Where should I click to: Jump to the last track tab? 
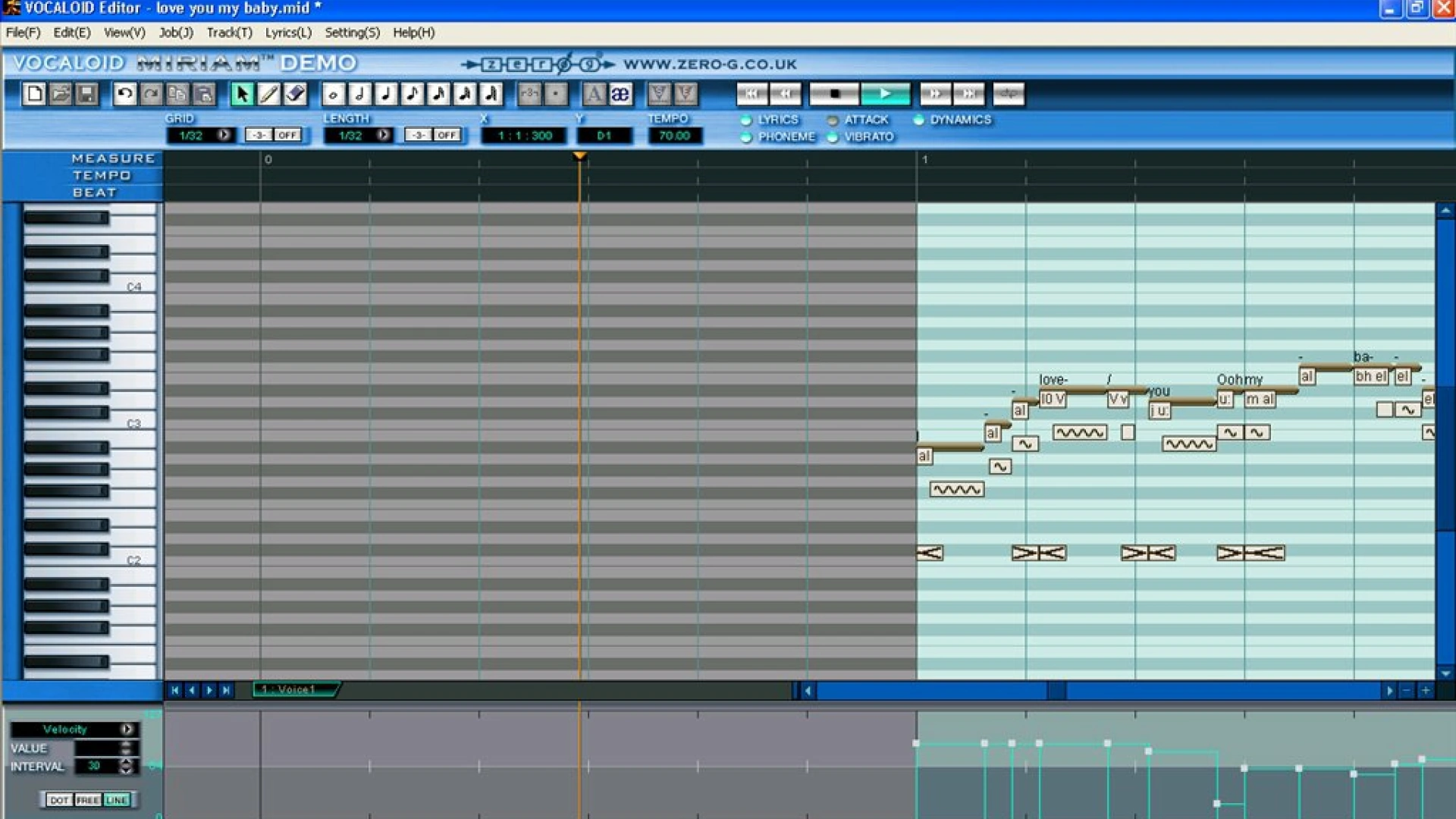(x=226, y=690)
